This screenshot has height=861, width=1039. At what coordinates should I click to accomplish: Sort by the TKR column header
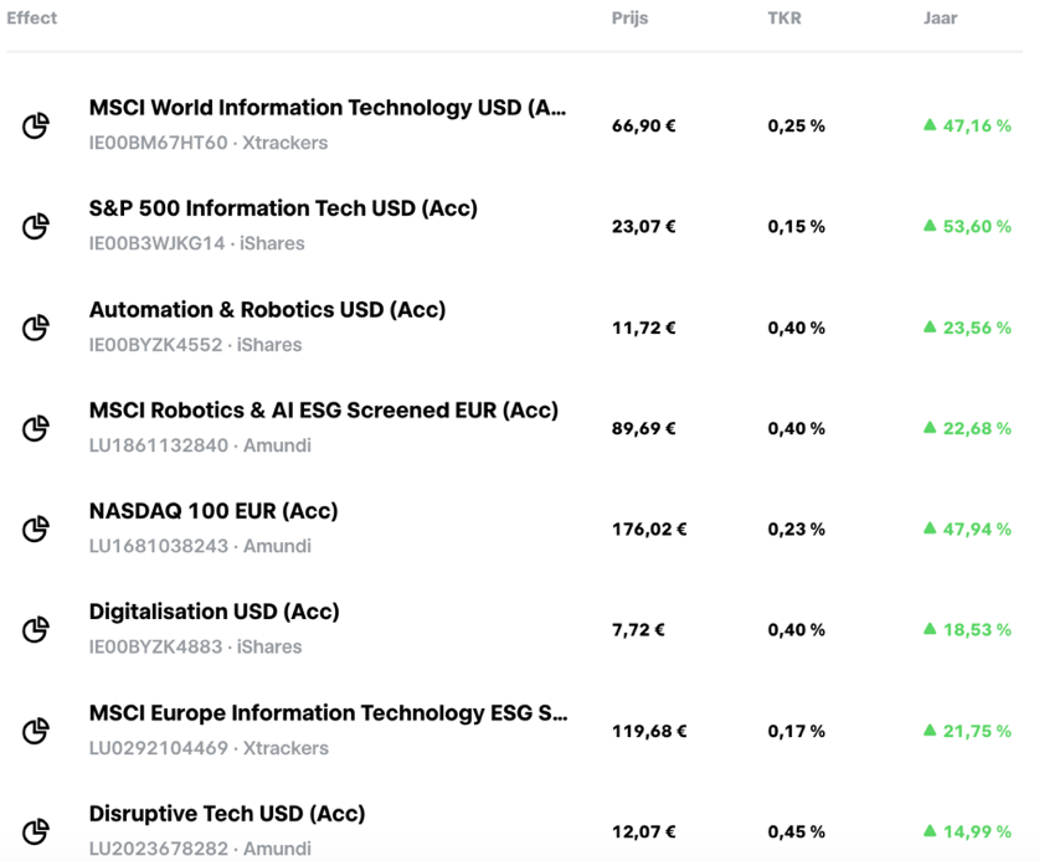785,18
